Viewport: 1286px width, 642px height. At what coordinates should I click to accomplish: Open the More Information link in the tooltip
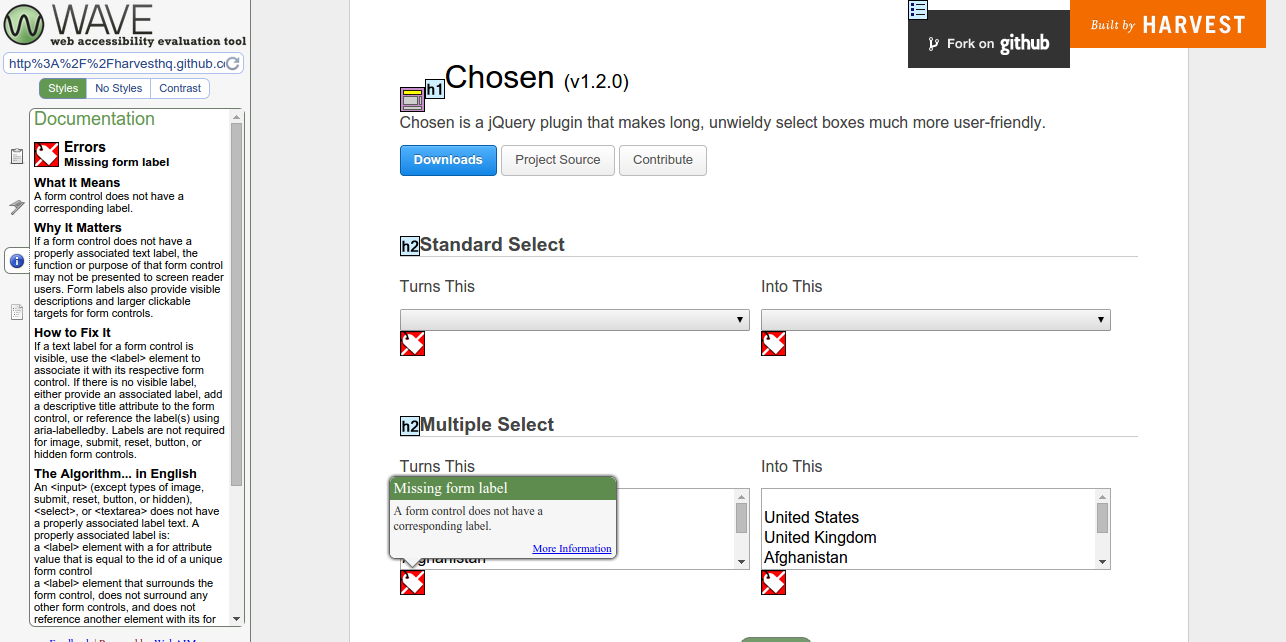point(572,548)
